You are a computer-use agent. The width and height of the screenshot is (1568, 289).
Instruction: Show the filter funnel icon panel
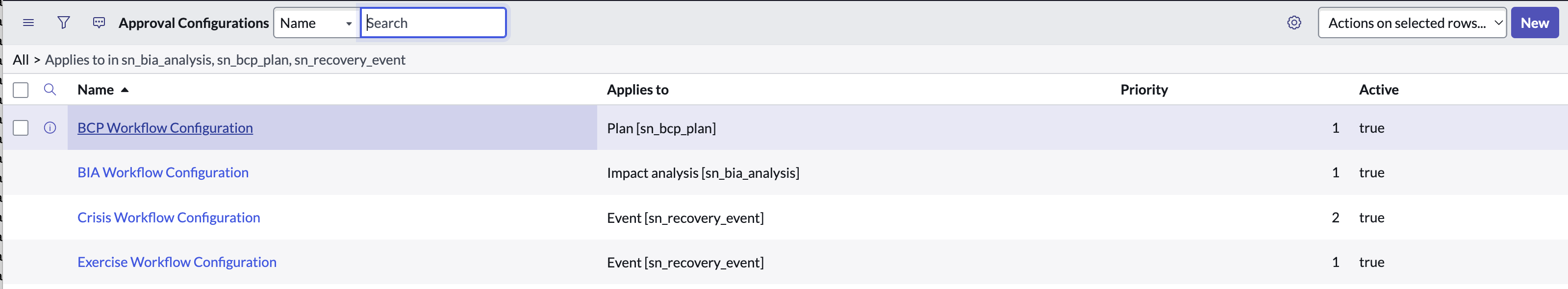(x=63, y=23)
